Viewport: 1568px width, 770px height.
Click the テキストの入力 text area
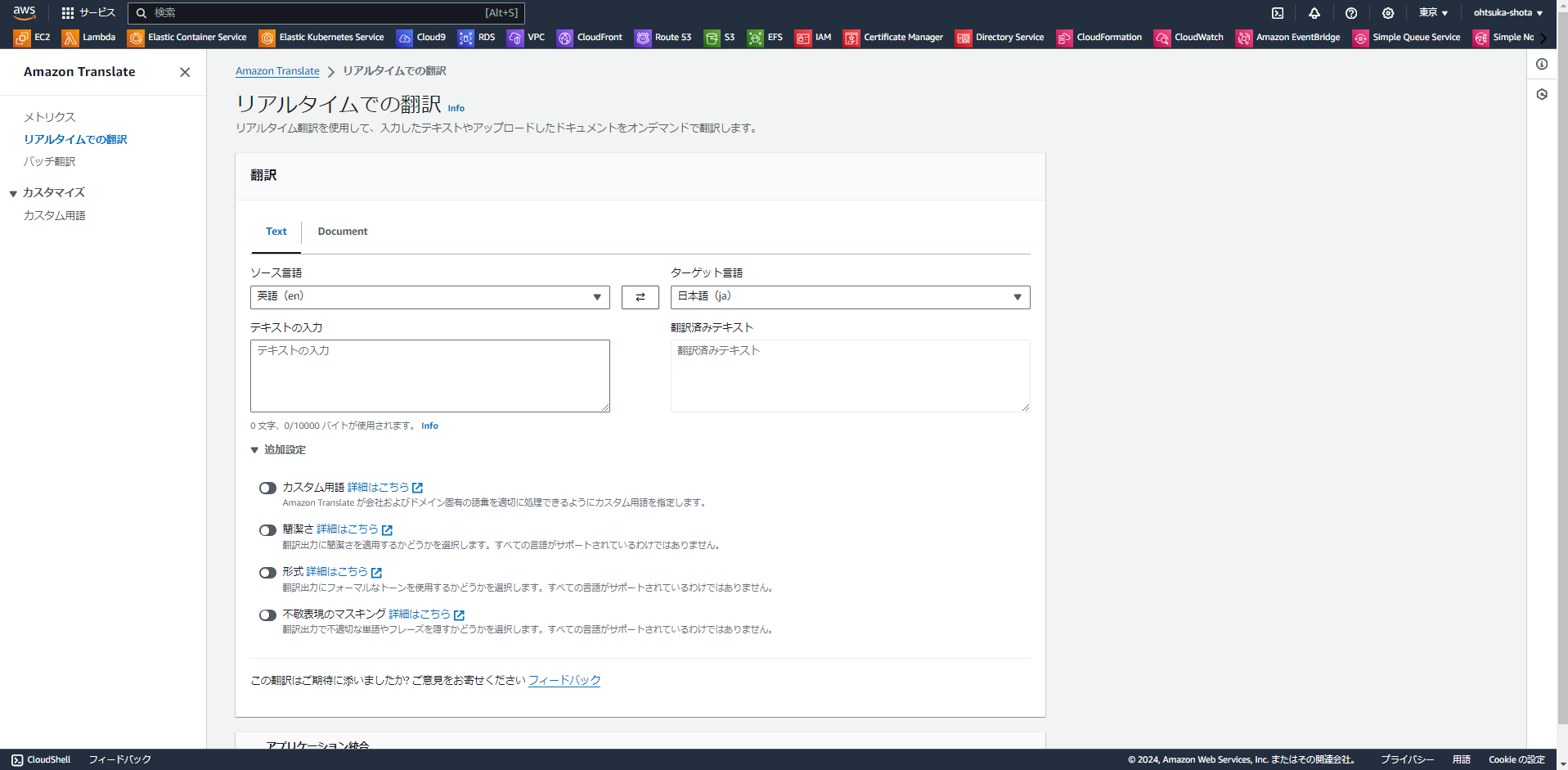coord(430,376)
